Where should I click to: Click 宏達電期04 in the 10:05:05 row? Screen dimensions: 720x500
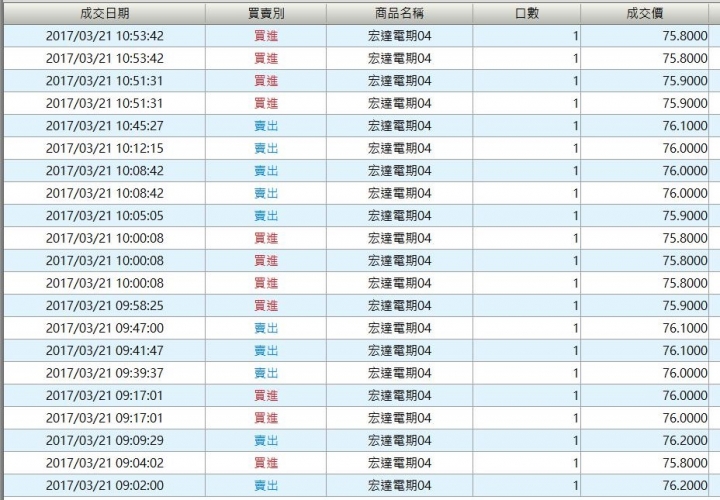[x=399, y=216]
